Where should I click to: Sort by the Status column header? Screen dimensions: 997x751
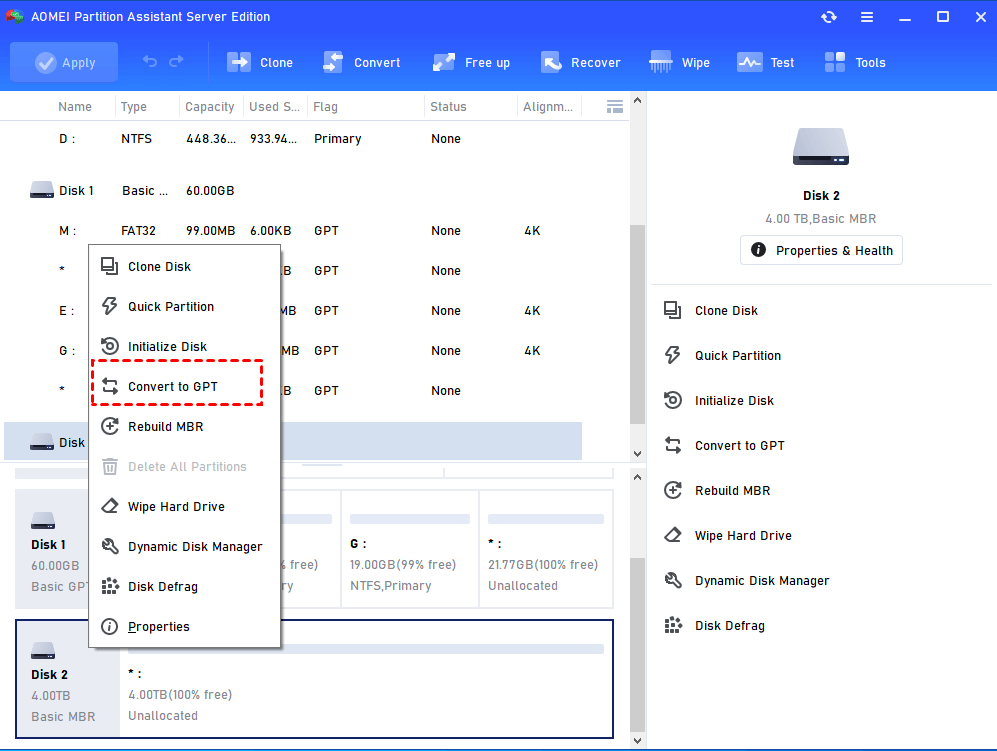[448, 107]
